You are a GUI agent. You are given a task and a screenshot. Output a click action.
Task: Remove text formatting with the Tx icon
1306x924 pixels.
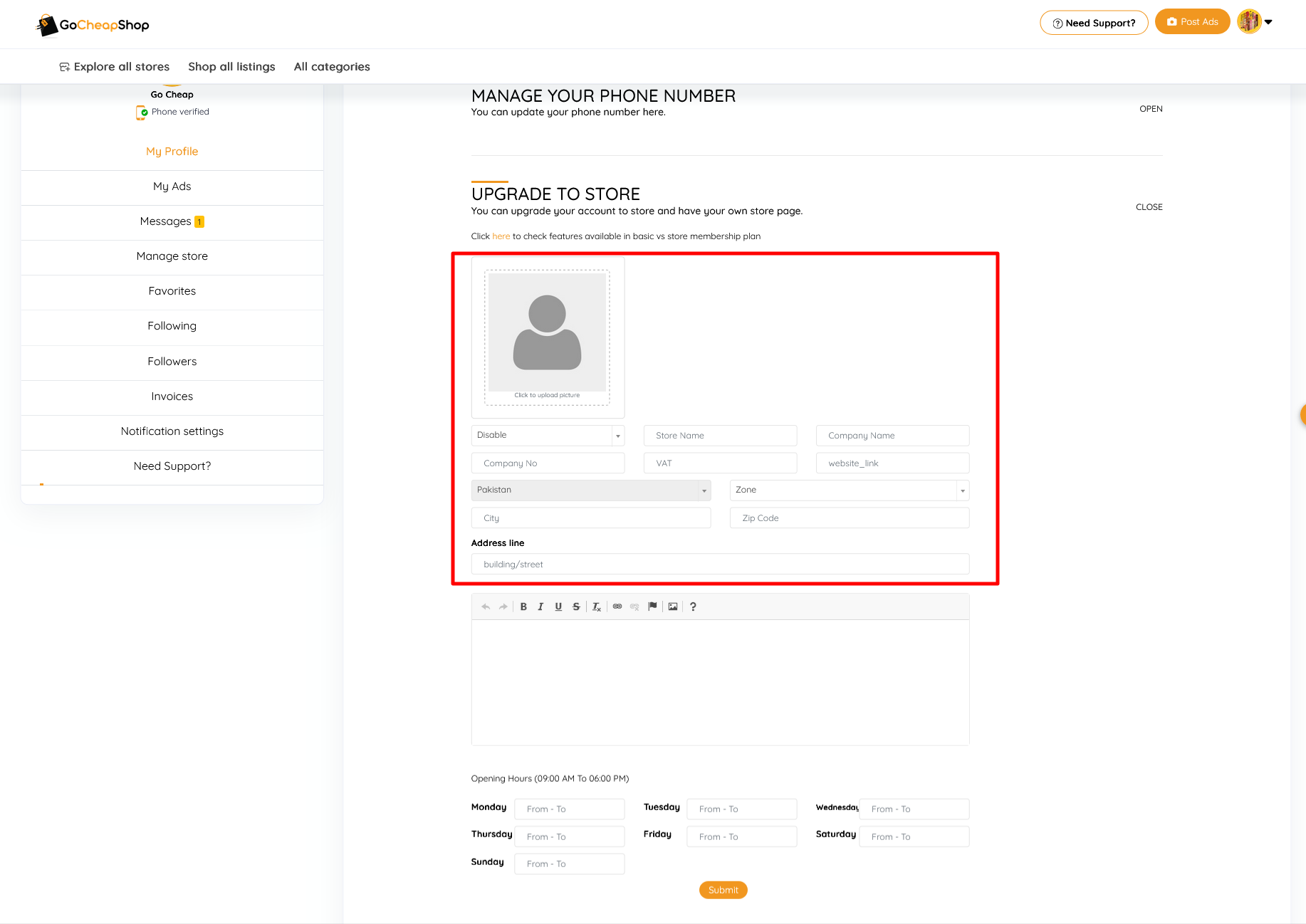tap(596, 607)
